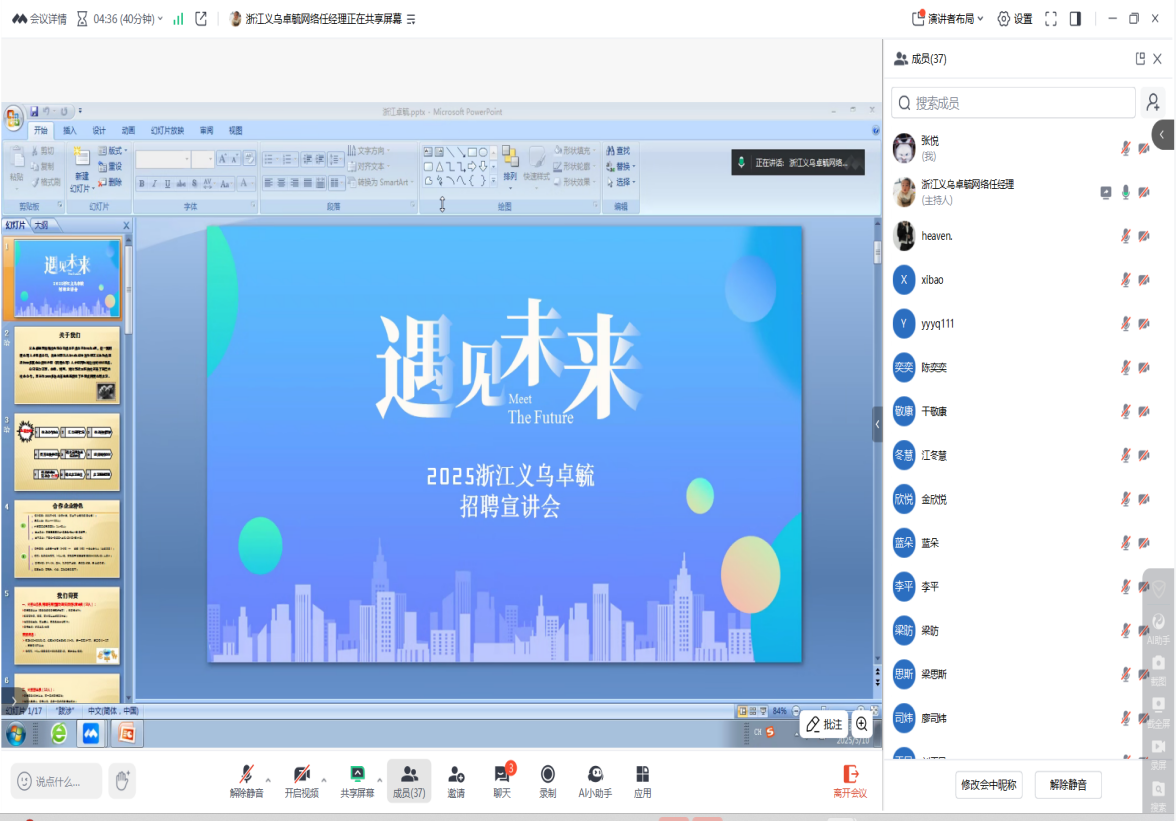
Task: Click the Internet Explorer taskbar icon
Action: tap(58, 733)
